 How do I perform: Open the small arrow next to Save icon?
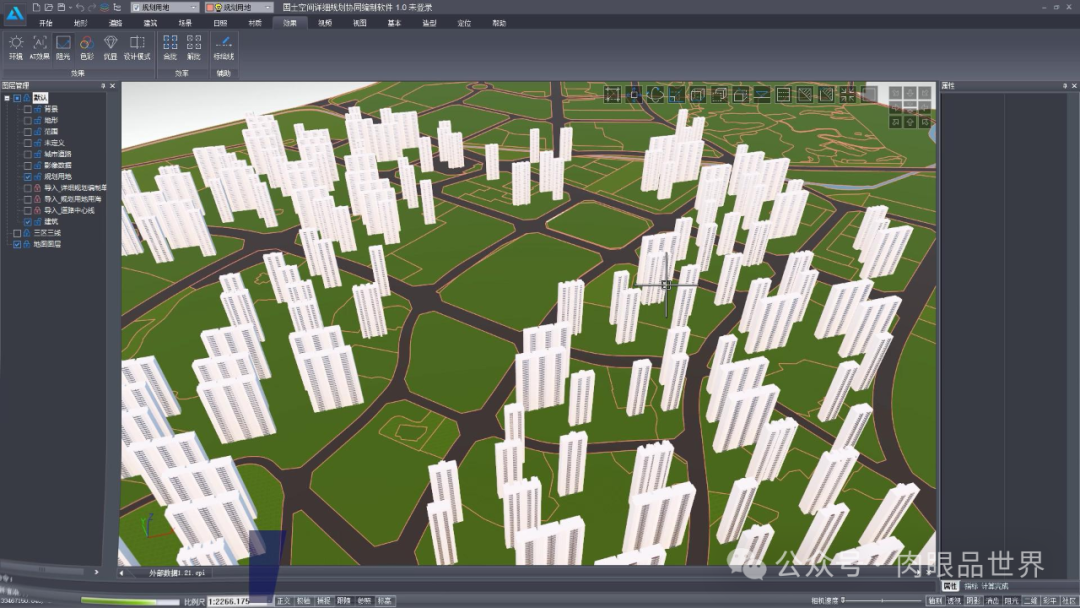point(70,8)
